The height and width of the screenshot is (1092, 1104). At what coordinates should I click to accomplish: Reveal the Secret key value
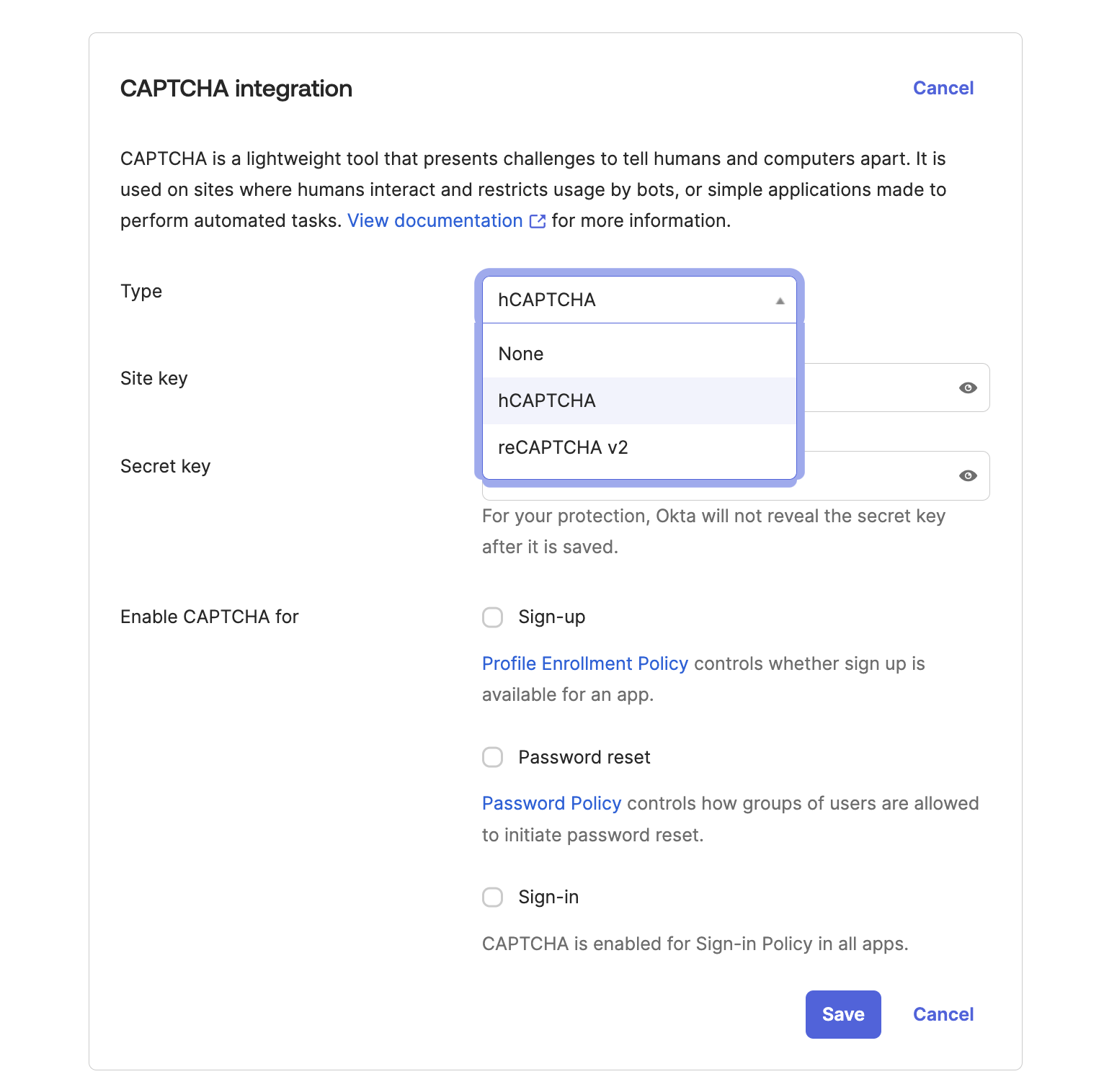[x=969, y=475]
